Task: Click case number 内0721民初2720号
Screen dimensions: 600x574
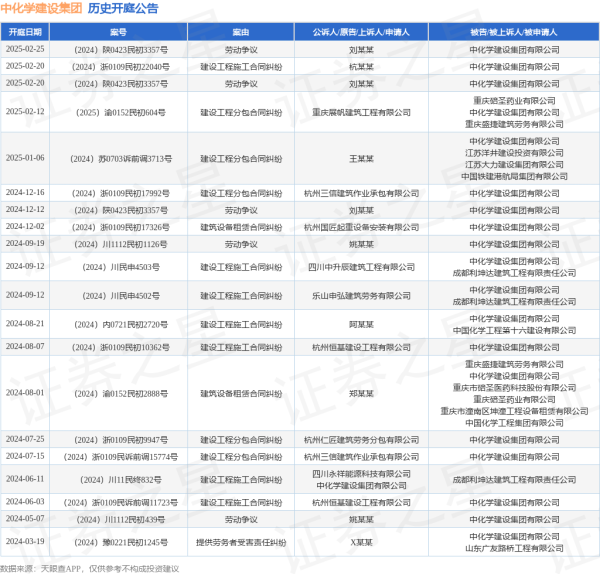Action: (x=121, y=325)
